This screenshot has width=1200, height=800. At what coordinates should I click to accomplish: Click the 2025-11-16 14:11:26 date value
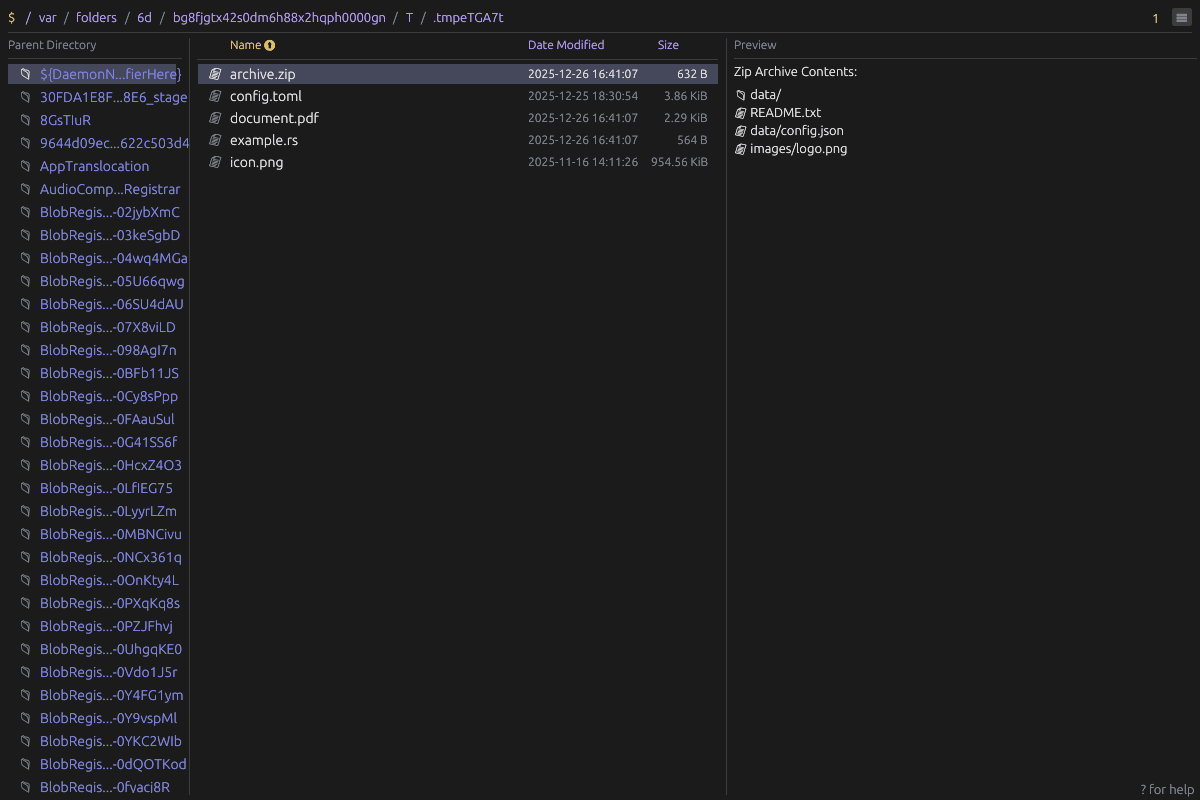pos(583,162)
